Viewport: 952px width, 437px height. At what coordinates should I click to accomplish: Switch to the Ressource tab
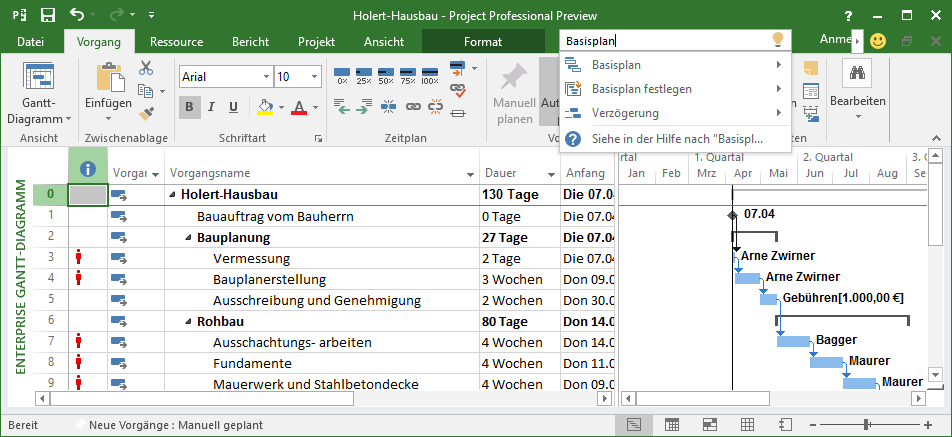pos(177,41)
